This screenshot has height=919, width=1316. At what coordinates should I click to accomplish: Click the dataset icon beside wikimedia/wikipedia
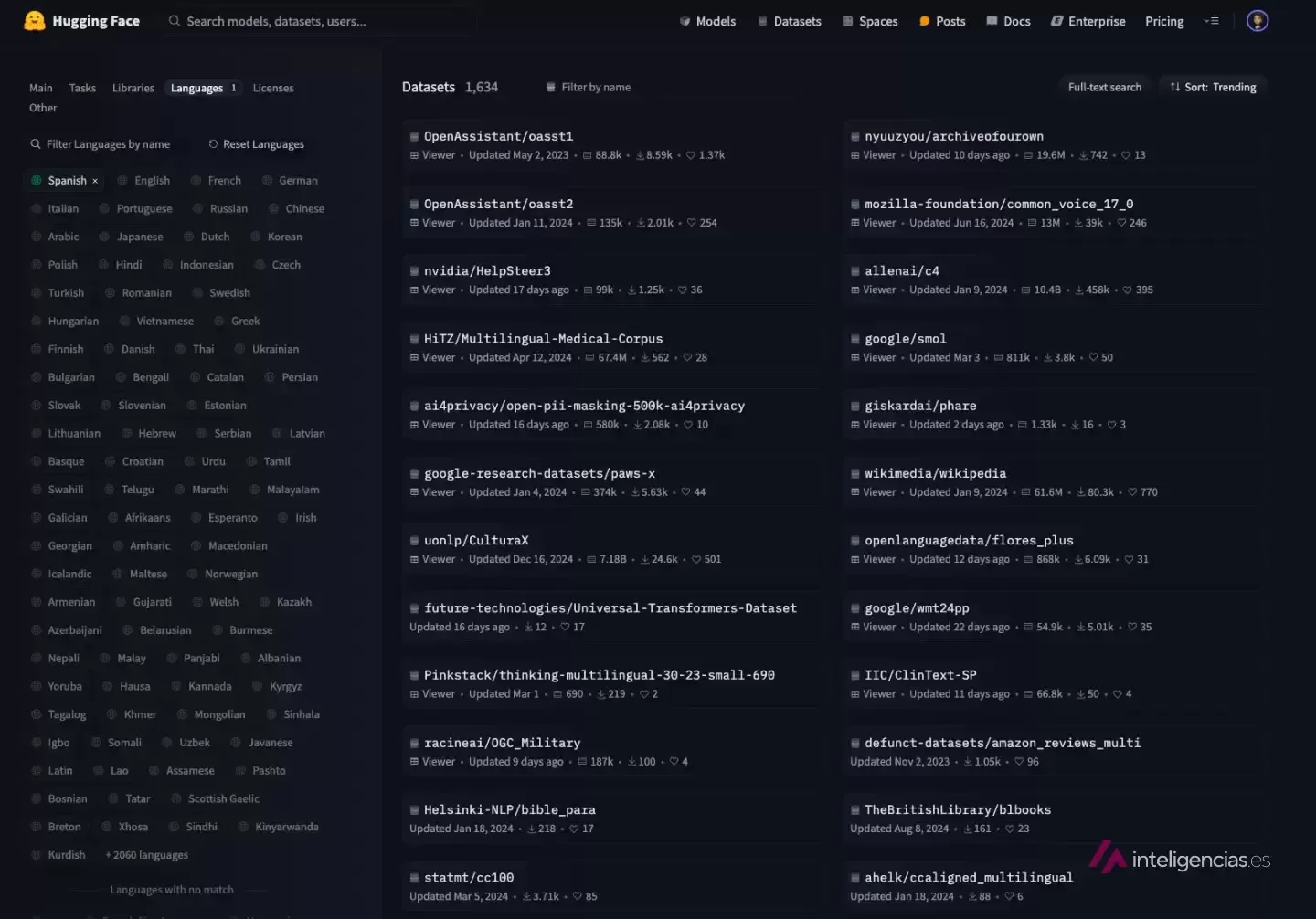[x=855, y=474]
